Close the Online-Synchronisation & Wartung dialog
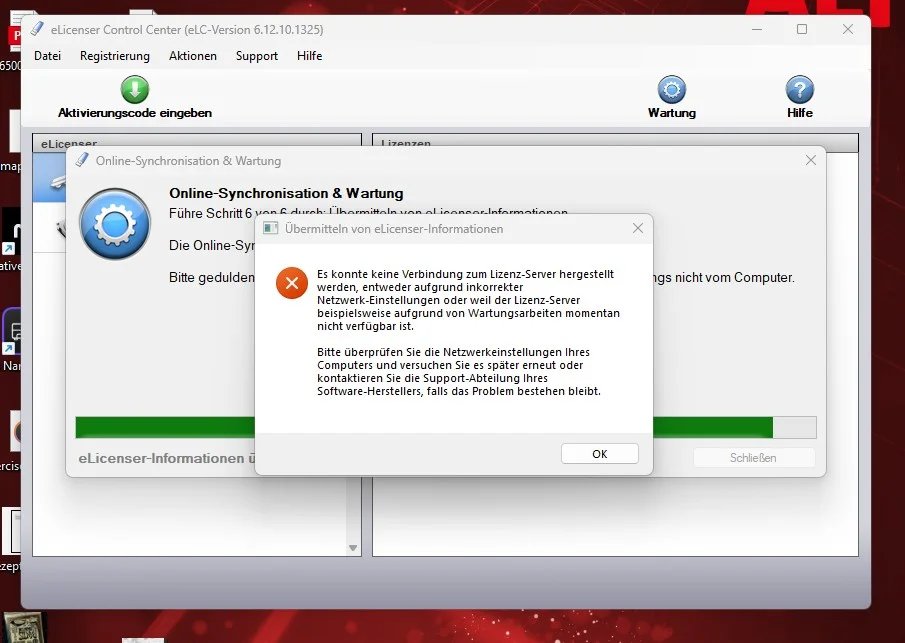 [x=810, y=160]
